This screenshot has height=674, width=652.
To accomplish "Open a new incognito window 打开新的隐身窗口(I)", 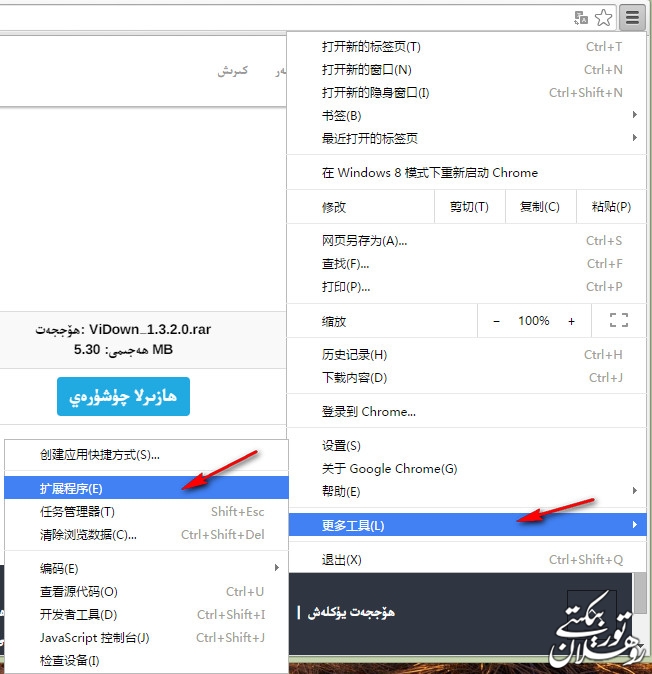I will coord(467,92).
